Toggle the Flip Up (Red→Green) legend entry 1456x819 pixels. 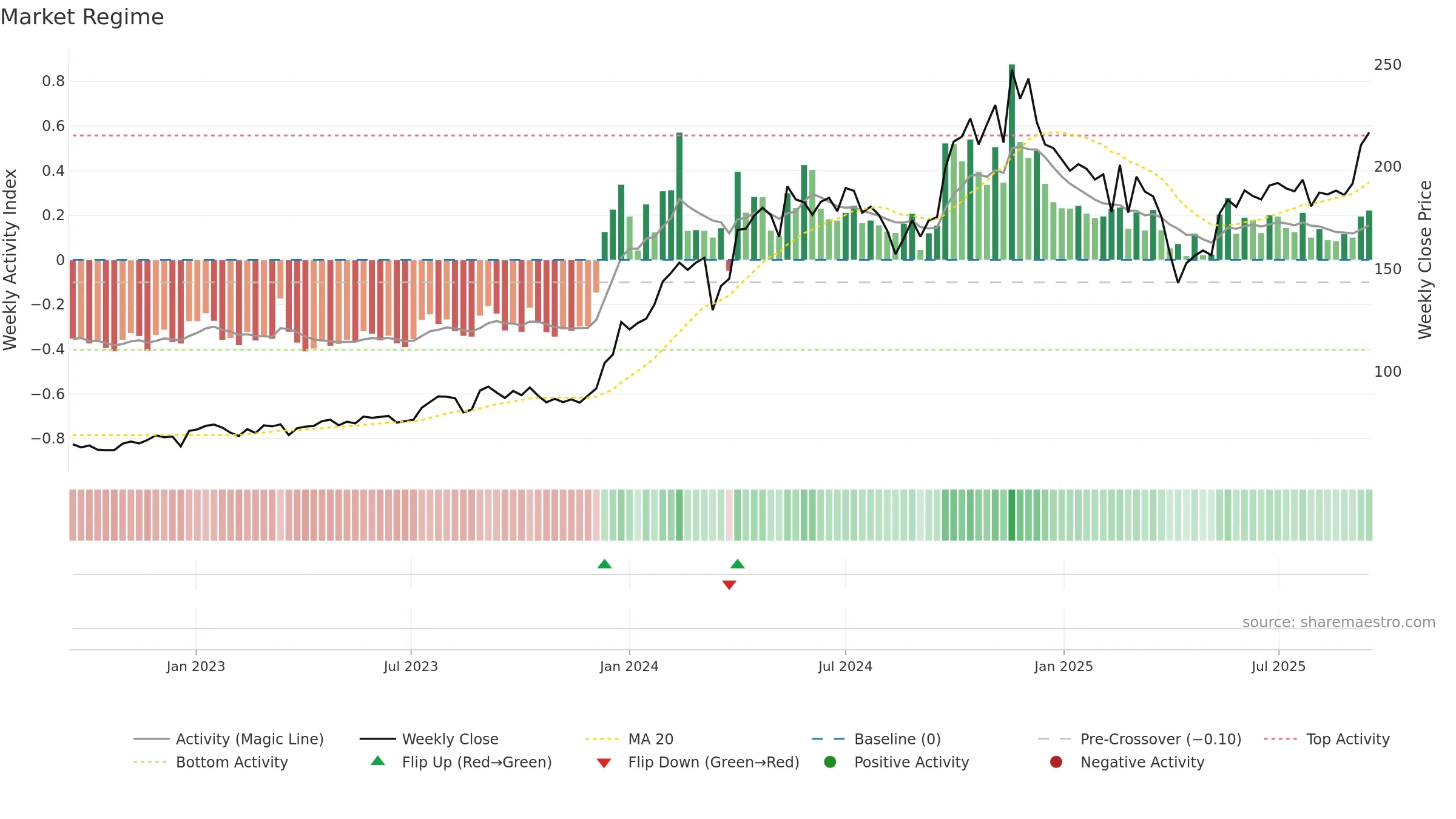[461, 762]
